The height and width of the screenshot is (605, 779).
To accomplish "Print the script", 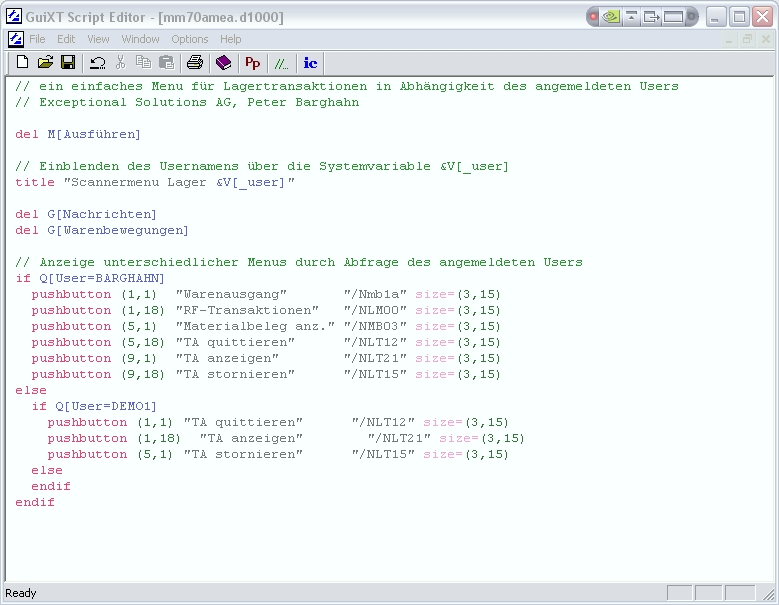I will coord(195,63).
